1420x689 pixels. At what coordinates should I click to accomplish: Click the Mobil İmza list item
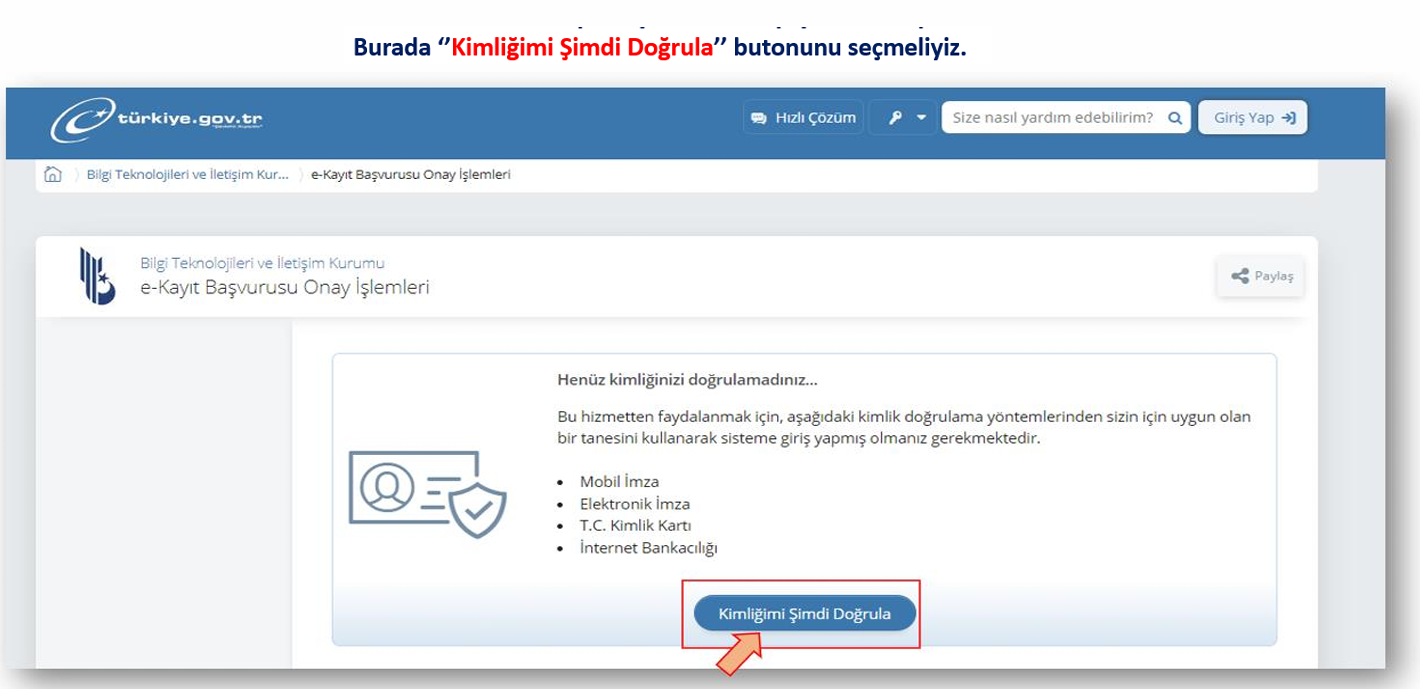619,482
